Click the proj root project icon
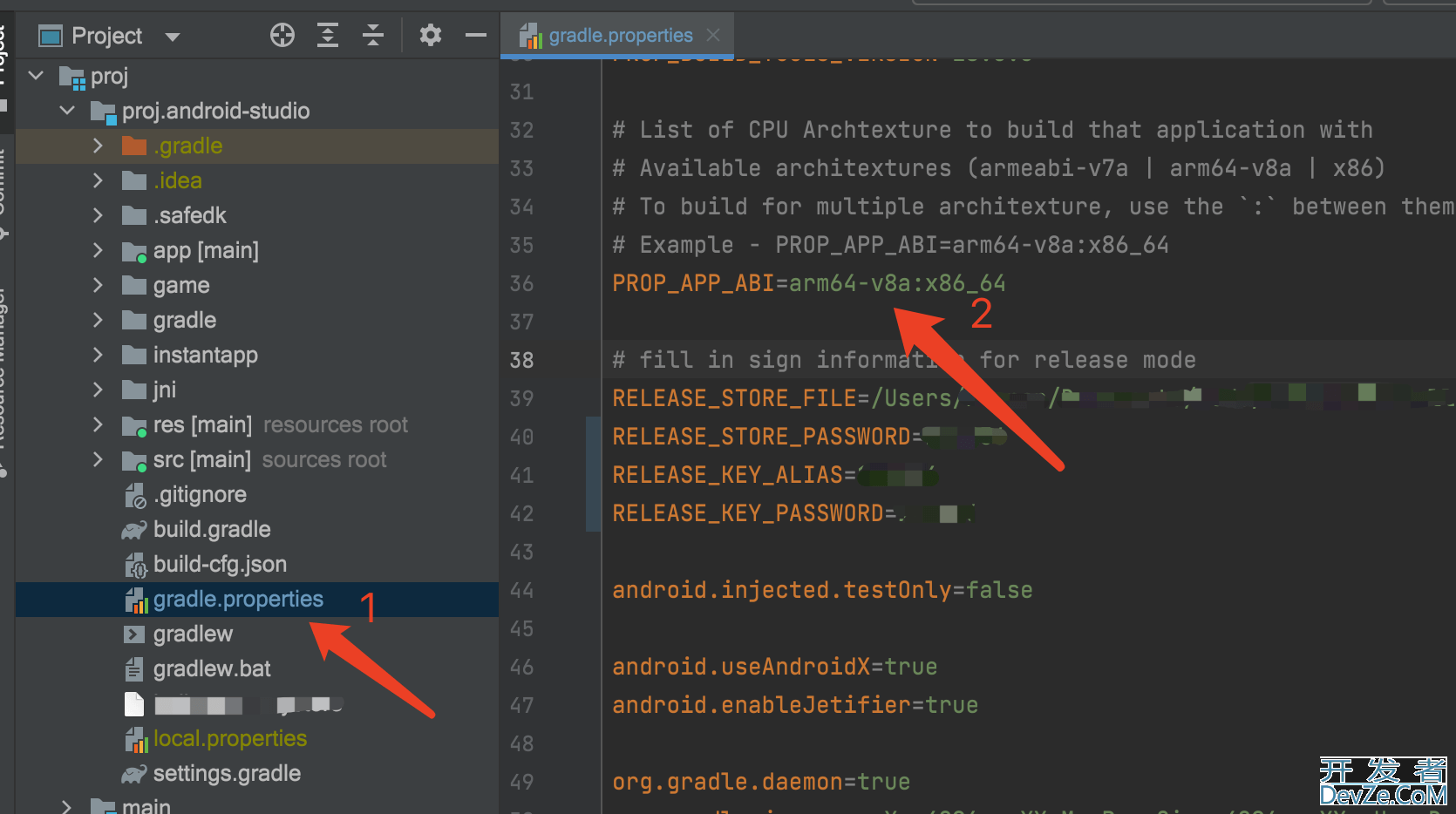 [72, 77]
